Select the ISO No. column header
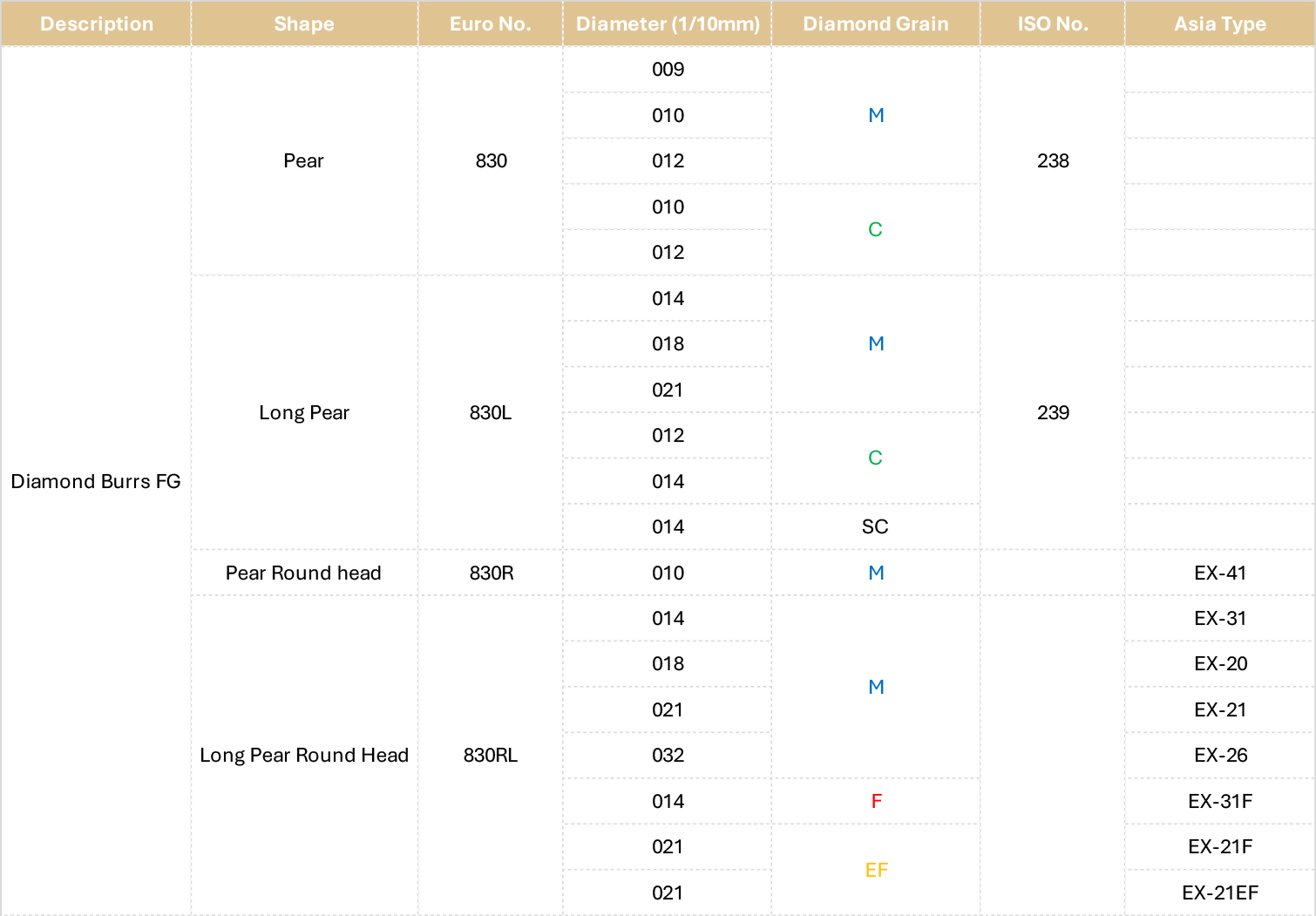This screenshot has height=916, width=1316. pos(1053,24)
